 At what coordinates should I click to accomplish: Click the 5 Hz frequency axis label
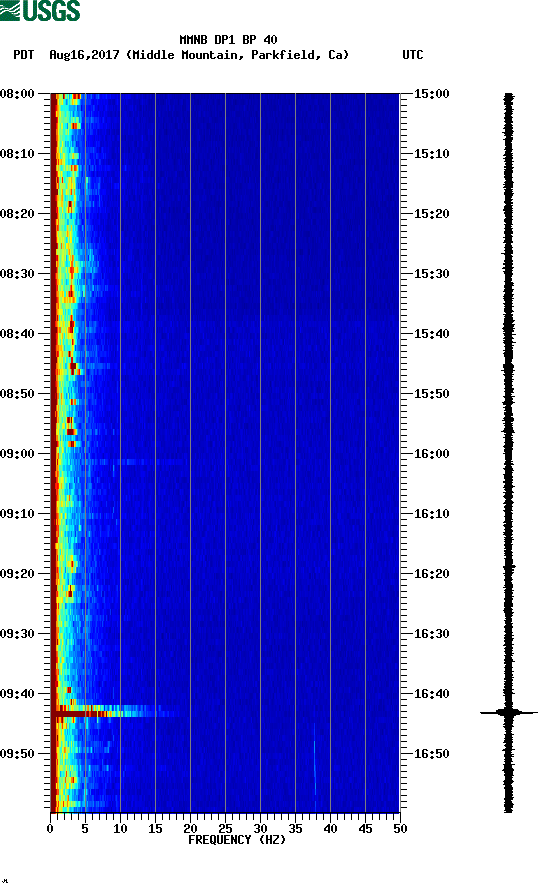click(85, 829)
